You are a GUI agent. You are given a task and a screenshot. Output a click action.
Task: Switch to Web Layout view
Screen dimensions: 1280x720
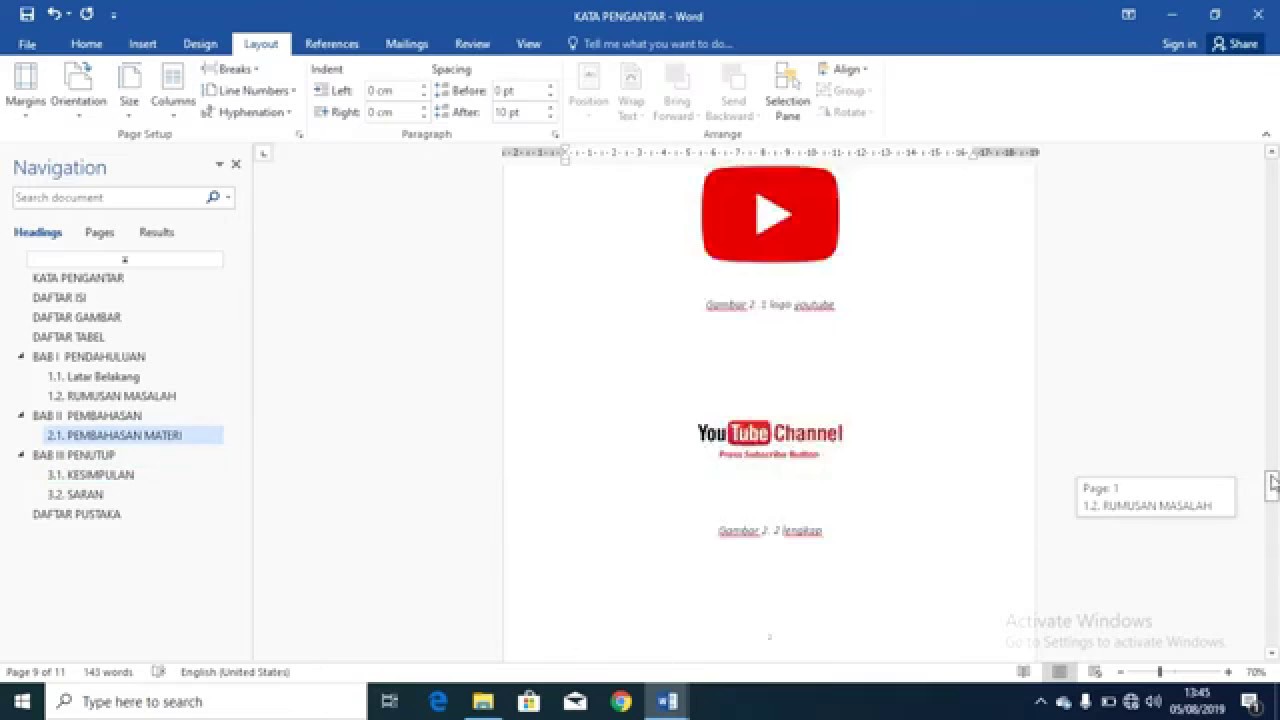(x=1095, y=672)
